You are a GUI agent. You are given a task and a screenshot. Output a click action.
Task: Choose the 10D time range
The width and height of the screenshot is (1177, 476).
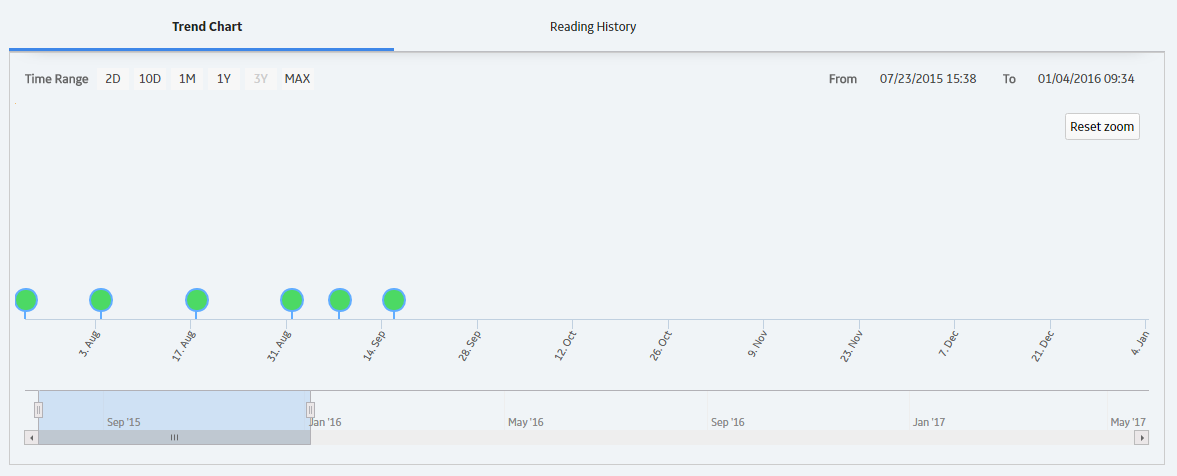(150, 79)
